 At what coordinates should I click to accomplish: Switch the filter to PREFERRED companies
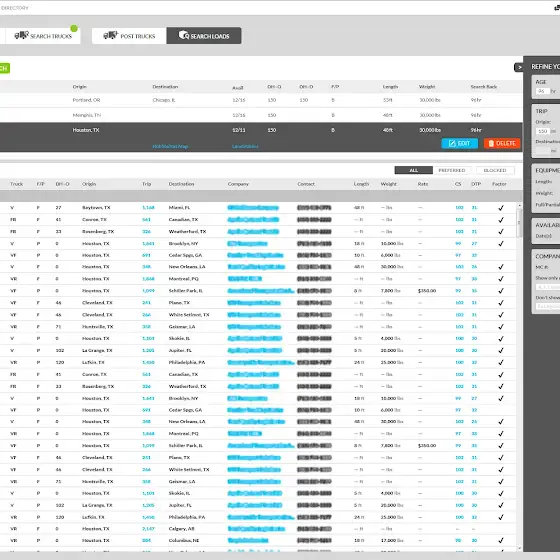(452, 170)
